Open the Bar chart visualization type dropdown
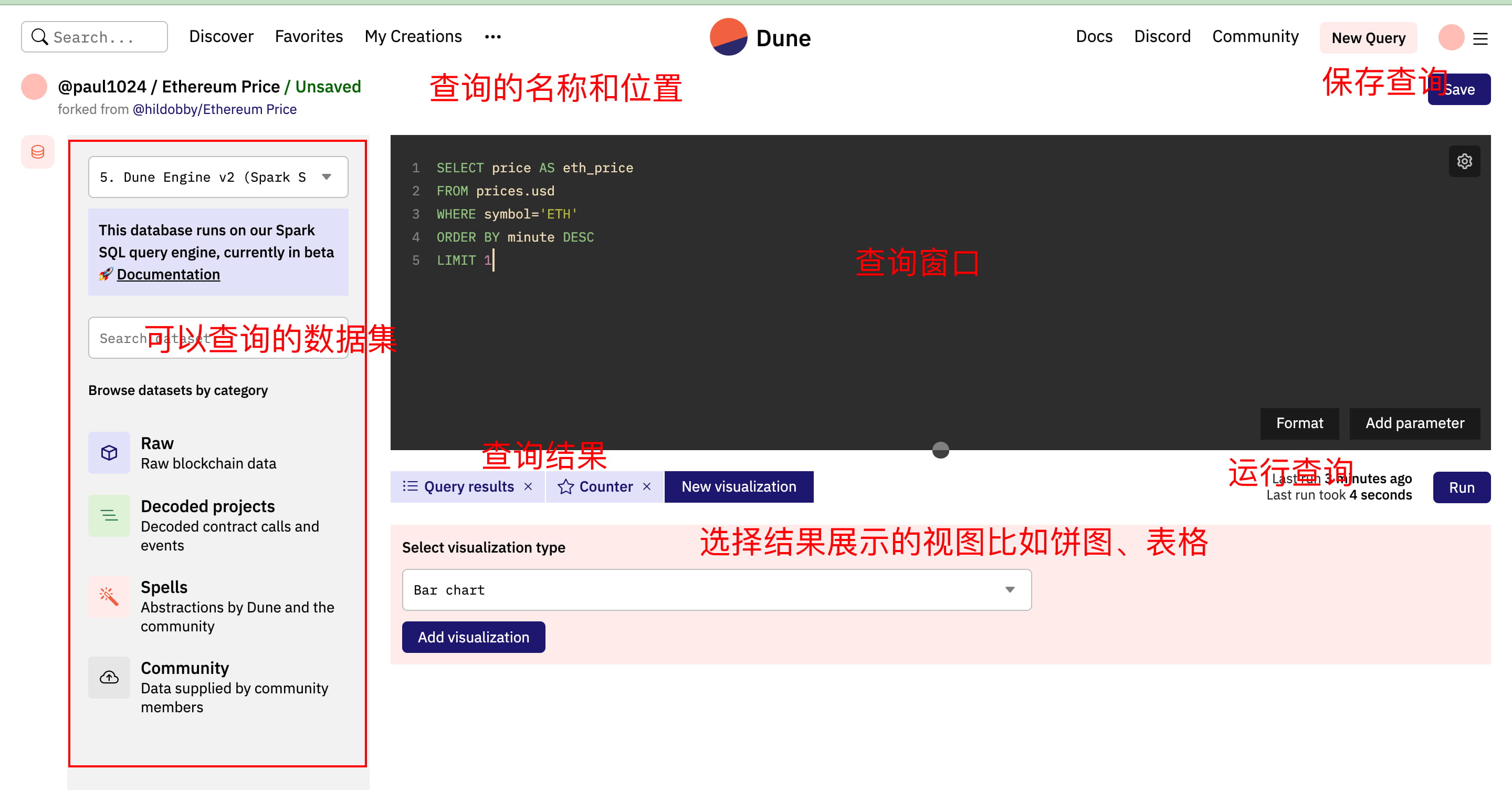Screen dimensions: 1512x790 click(716, 590)
